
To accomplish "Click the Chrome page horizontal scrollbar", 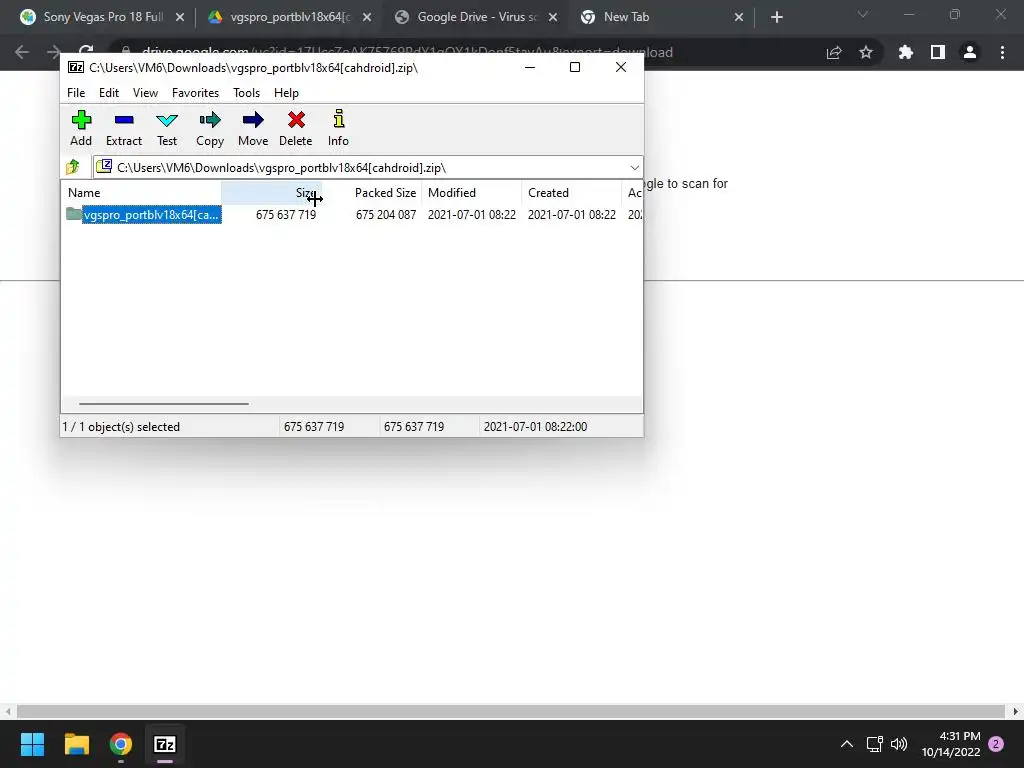I will pos(511,711).
